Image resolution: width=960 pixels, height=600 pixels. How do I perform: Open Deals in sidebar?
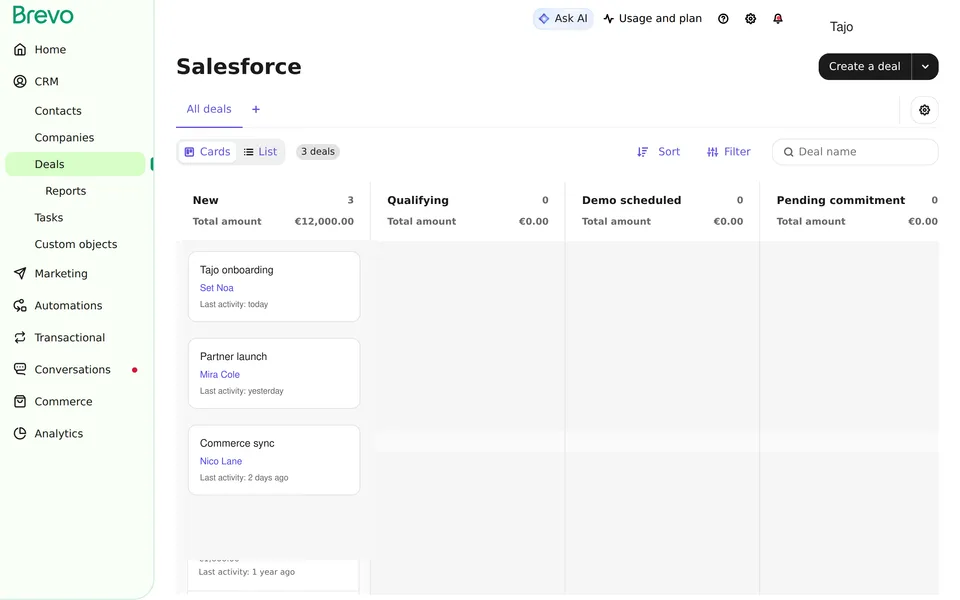[75, 164]
